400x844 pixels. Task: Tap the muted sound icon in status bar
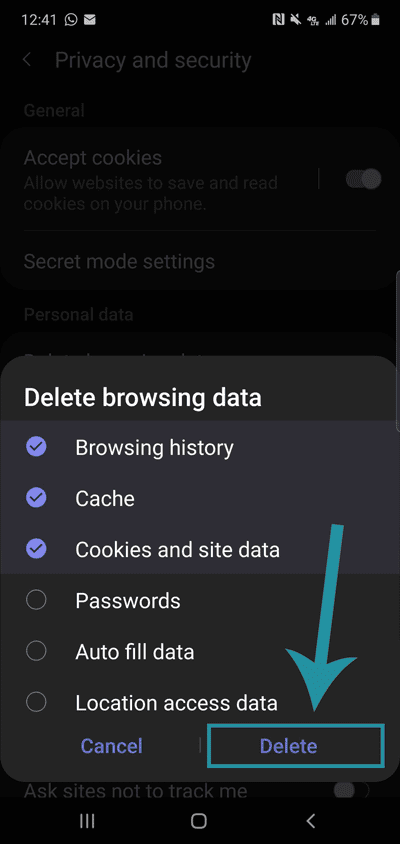[x=295, y=20]
